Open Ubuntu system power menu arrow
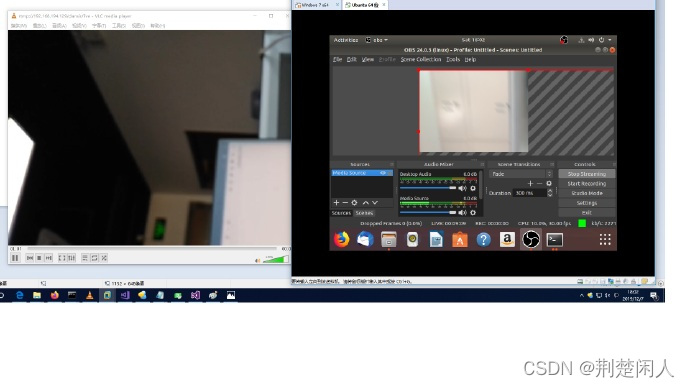The width and height of the screenshot is (690, 388). pyautogui.click(x=609, y=40)
